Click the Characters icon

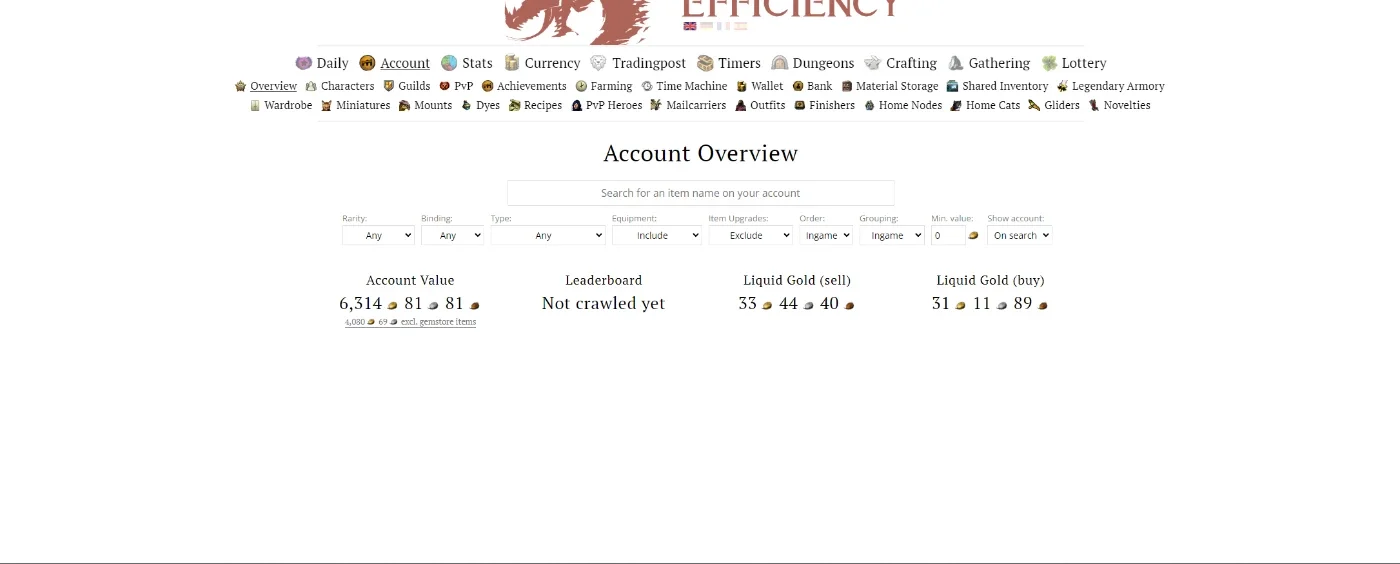311,86
